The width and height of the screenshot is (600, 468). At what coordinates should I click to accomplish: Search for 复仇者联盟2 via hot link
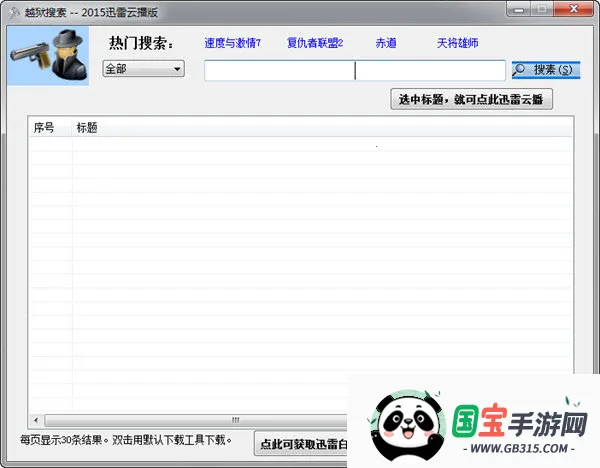point(314,44)
